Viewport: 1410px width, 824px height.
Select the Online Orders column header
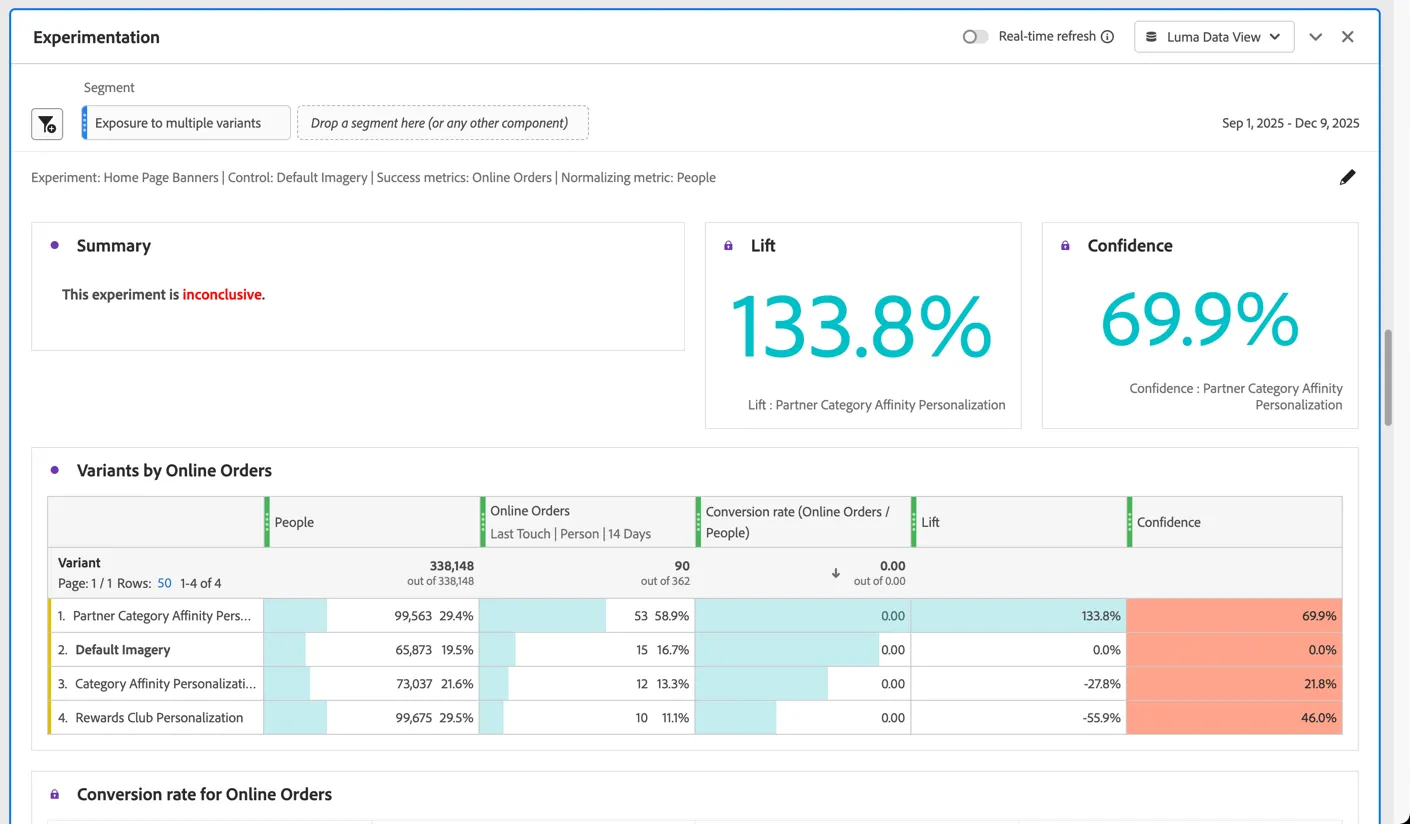[588, 522]
